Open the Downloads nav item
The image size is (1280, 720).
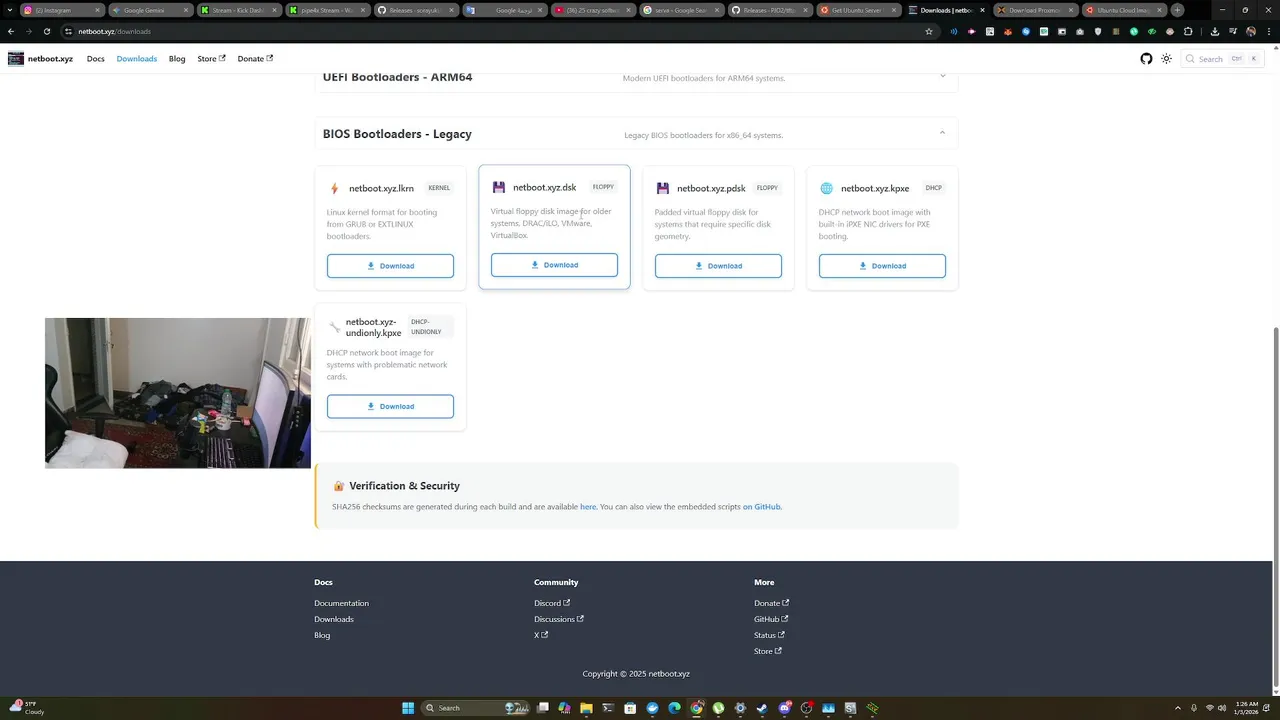click(x=136, y=59)
